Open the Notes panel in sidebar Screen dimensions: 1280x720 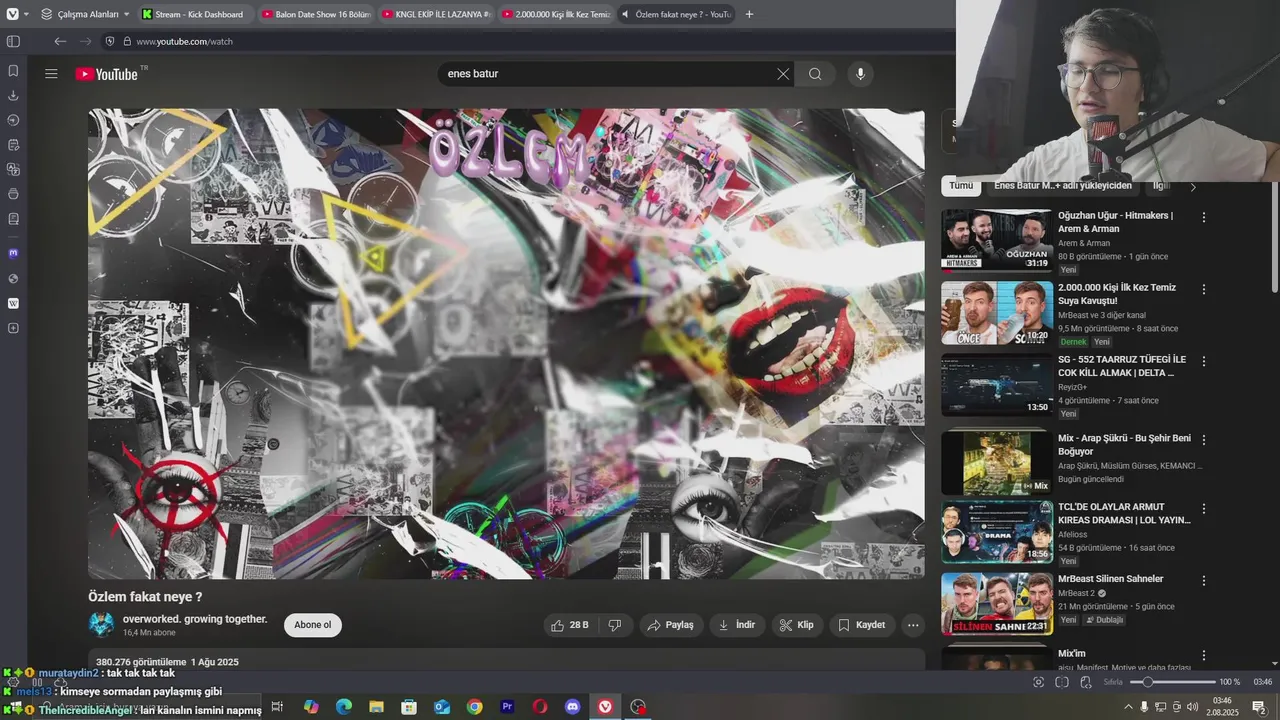point(13,145)
